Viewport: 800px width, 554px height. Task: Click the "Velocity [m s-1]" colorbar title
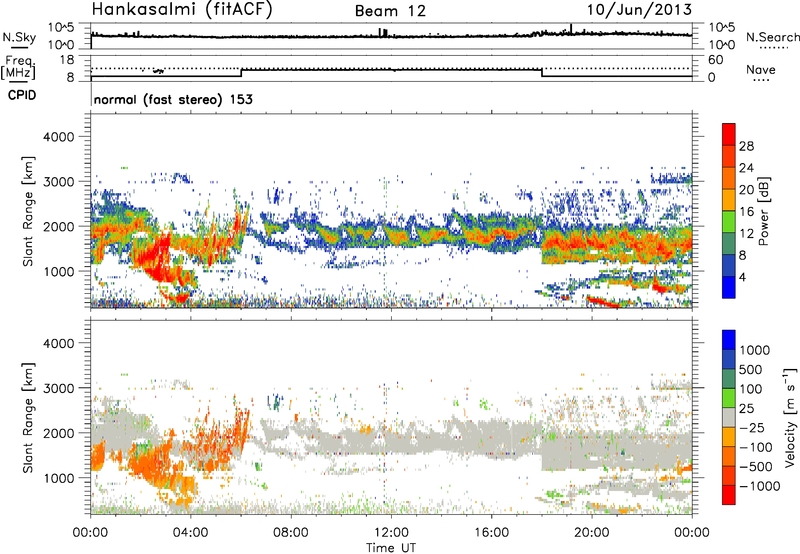[790, 417]
